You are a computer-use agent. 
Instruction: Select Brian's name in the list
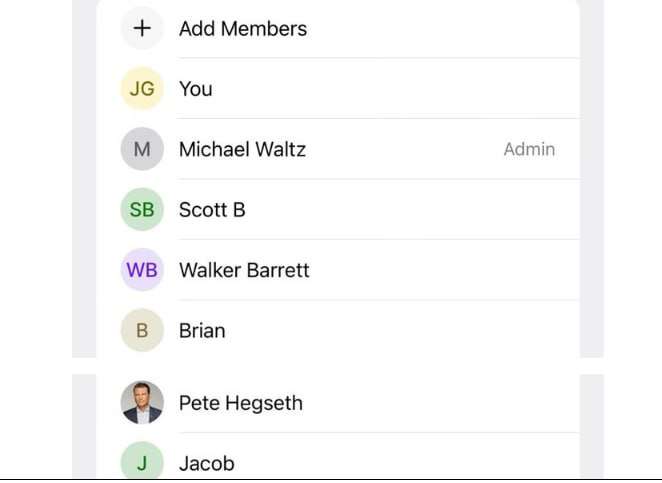click(202, 330)
